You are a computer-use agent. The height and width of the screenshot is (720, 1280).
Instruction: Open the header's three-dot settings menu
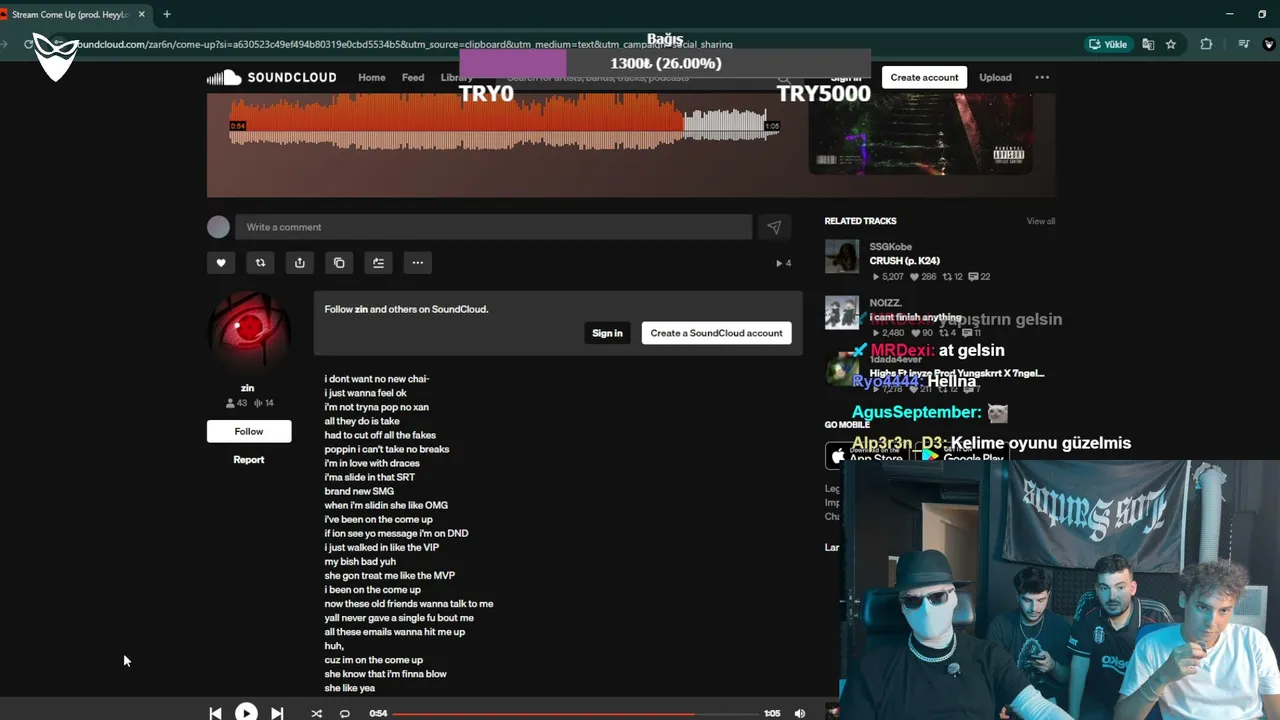1042,77
